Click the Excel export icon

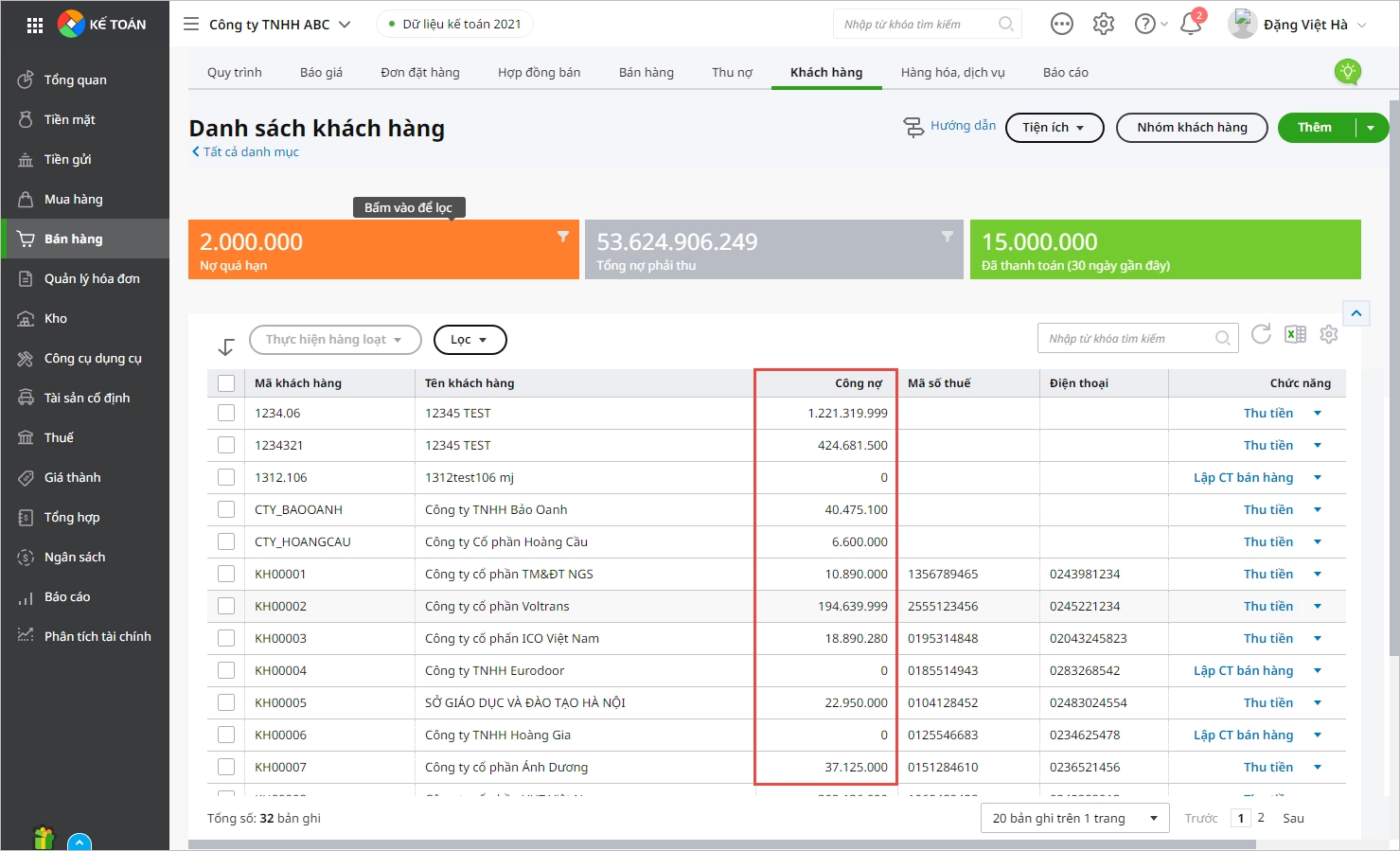(x=1295, y=334)
